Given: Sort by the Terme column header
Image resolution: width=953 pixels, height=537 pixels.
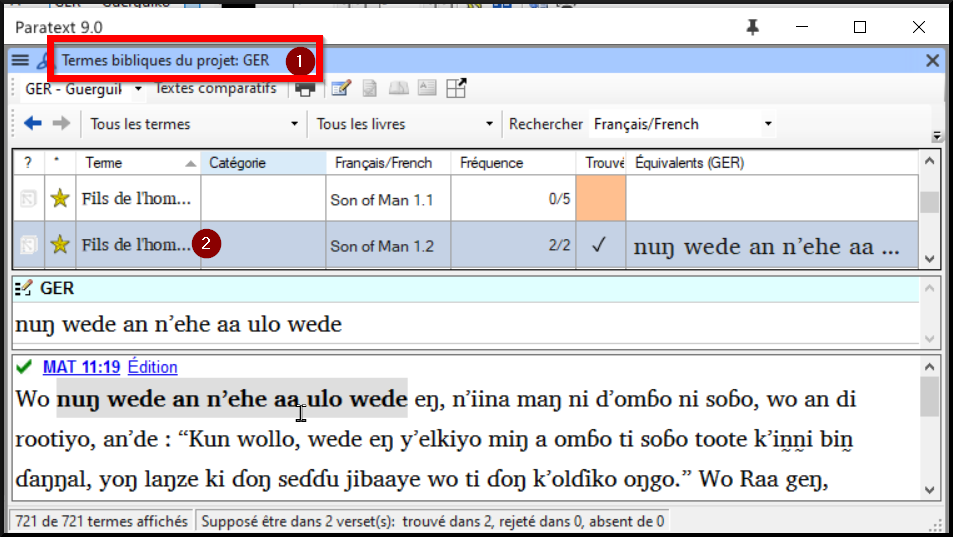Looking at the screenshot, I should [x=138, y=163].
